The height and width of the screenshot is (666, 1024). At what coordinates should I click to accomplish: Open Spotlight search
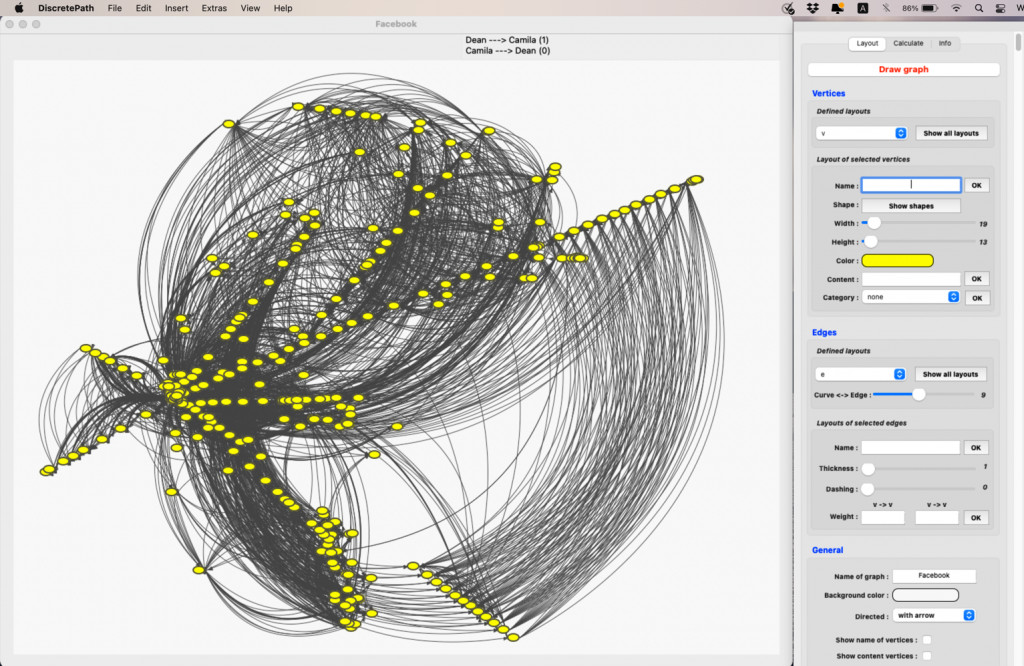click(x=978, y=8)
